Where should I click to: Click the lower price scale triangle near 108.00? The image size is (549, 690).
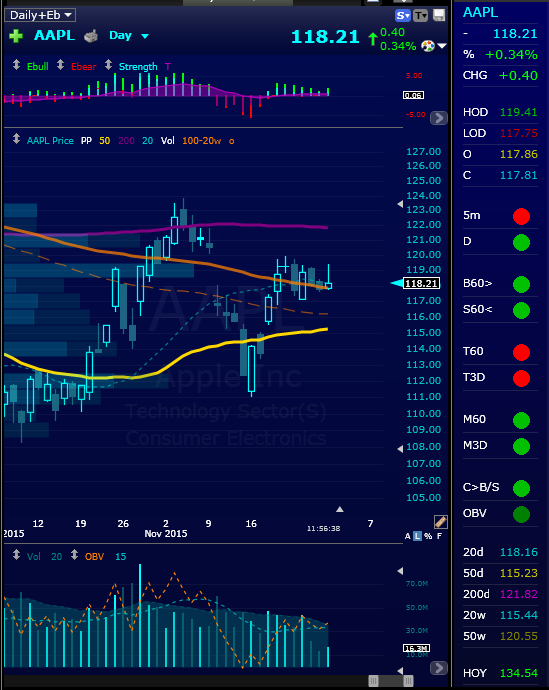pyautogui.click(x=400, y=449)
